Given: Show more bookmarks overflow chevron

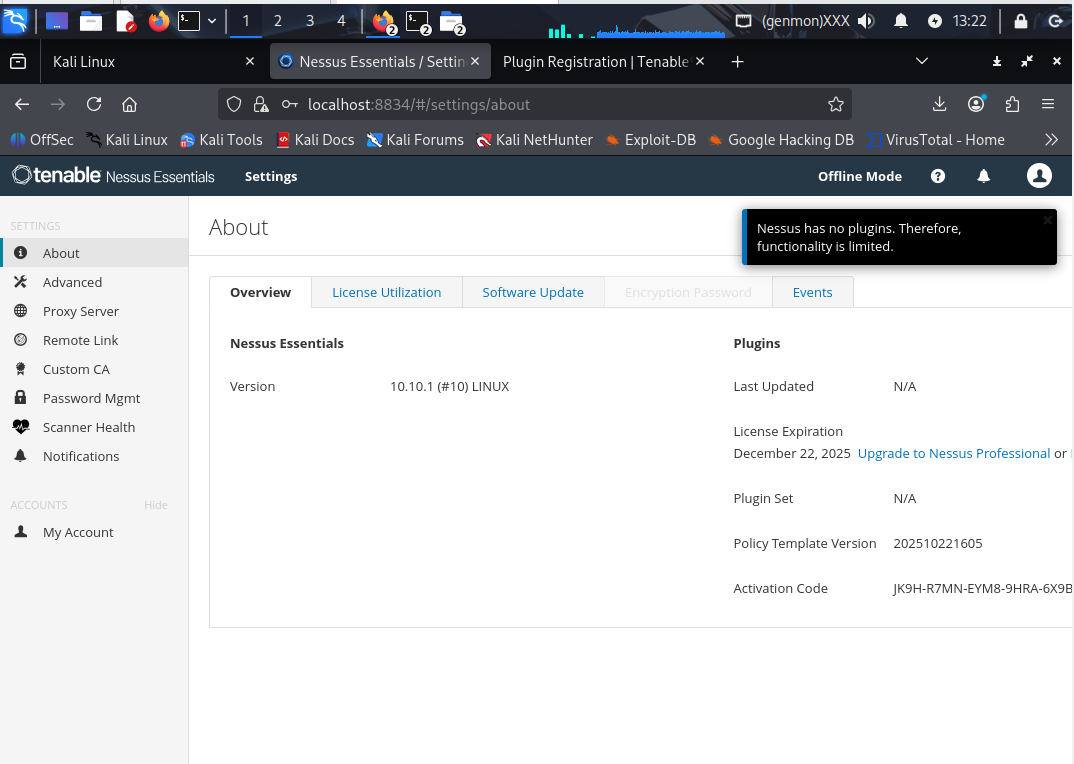Looking at the screenshot, I should 1051,140.
